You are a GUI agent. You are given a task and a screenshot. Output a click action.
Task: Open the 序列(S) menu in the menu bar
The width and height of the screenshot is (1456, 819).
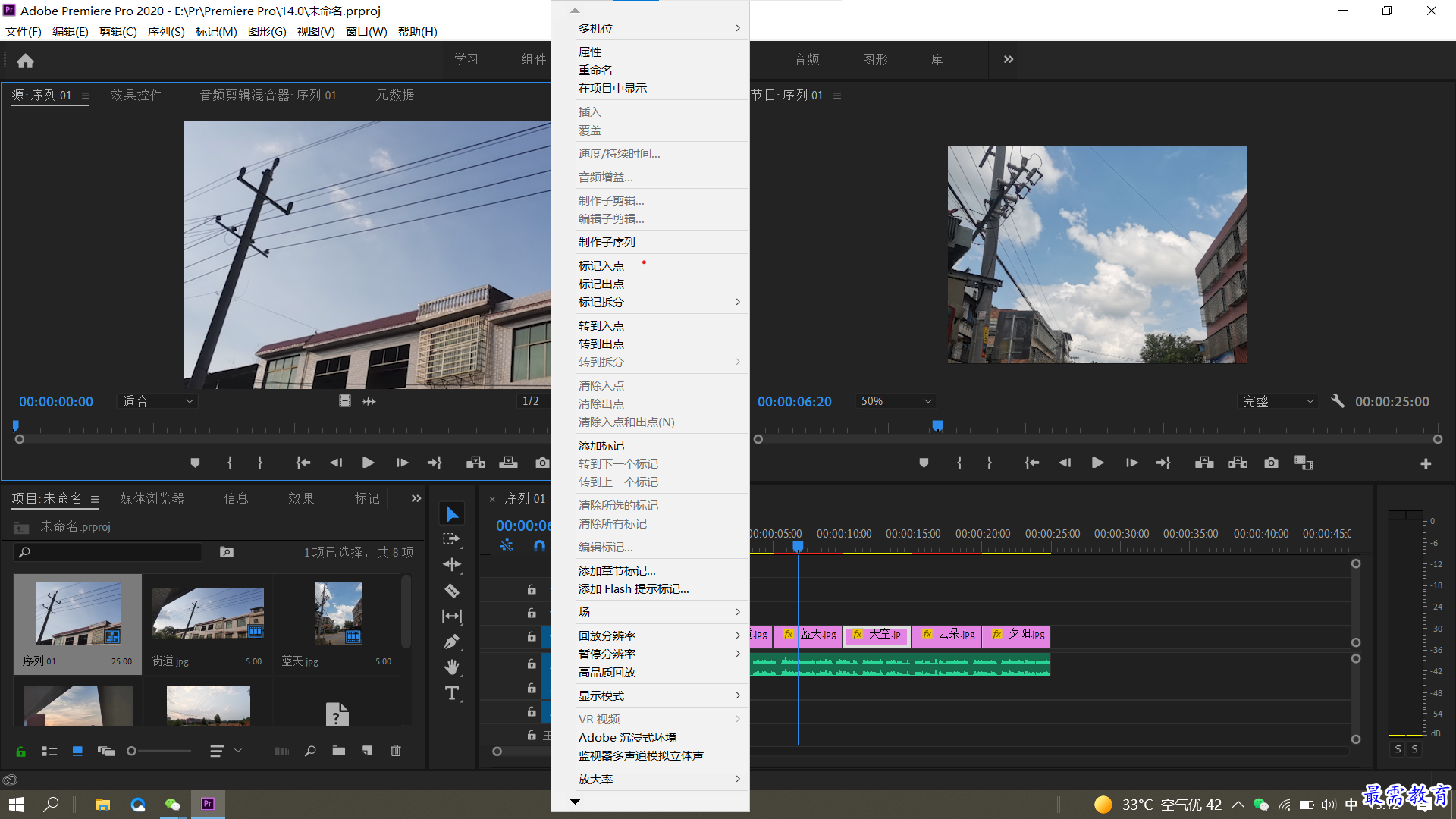click(x=166, y=31)
